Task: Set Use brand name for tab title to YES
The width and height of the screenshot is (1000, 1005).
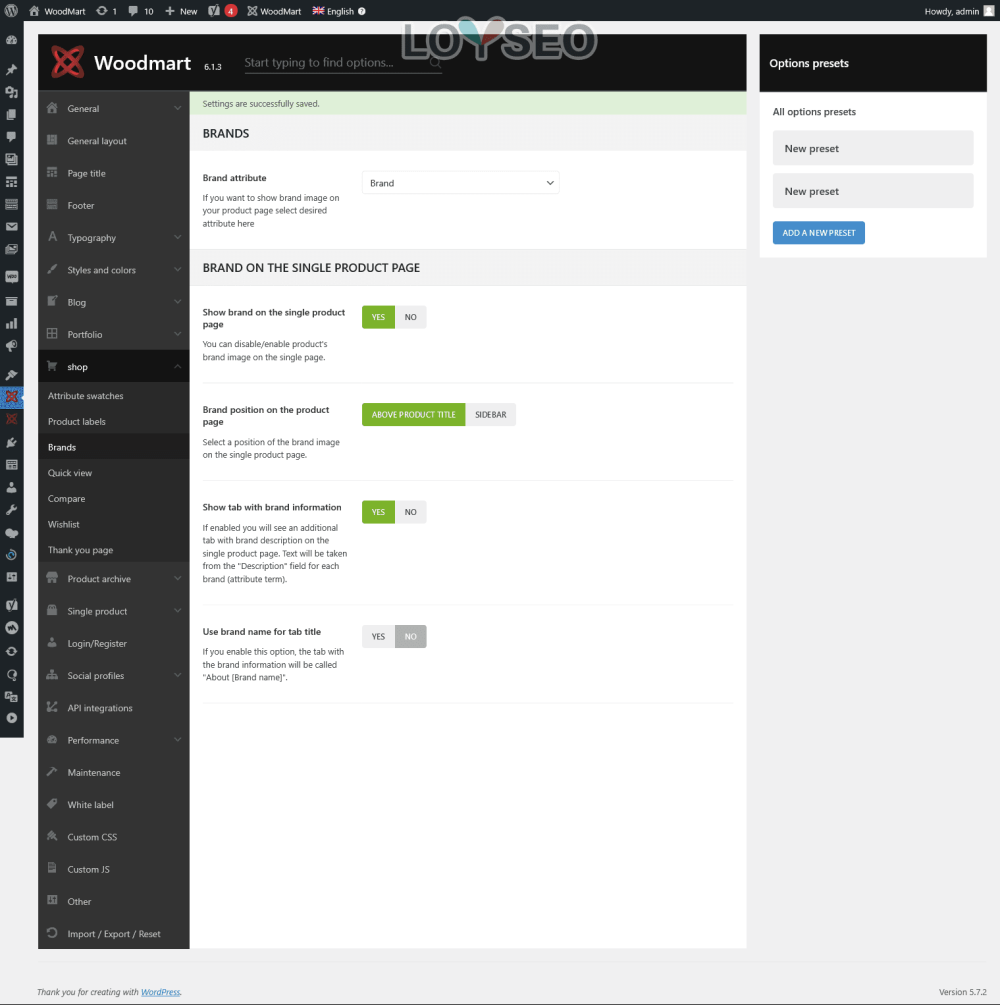Action: pyautogui.click(x=378, y=636)
